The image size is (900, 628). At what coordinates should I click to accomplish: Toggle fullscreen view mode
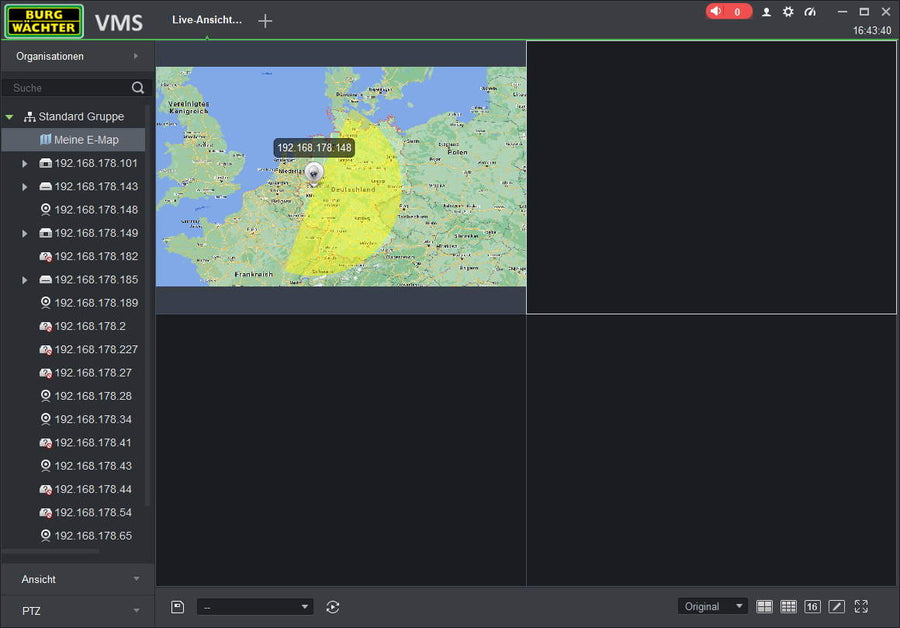click(x=861, y=607)
